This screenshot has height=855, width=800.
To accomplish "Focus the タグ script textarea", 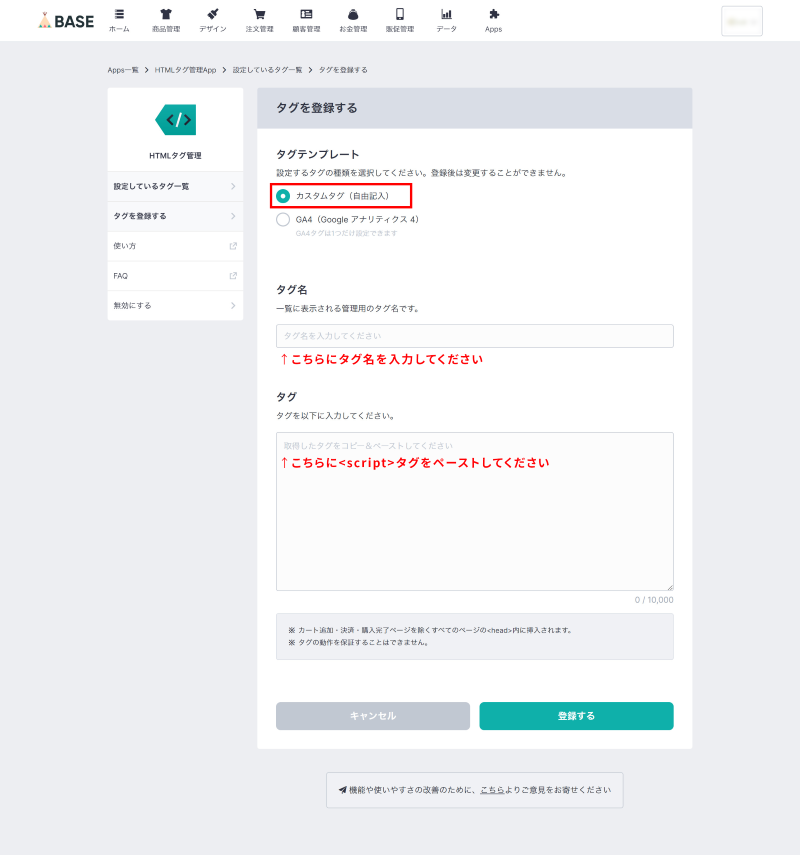I will [x=474, y=511].
